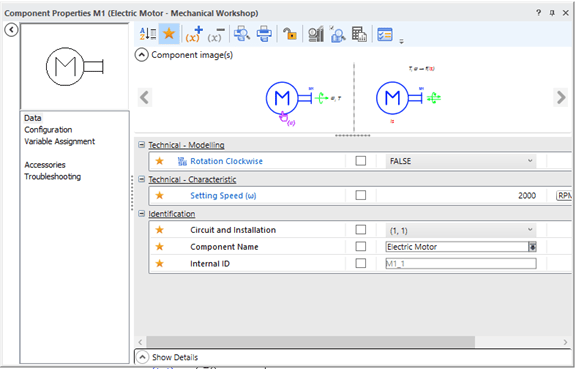
Task: Toggle the favorites star filter in toolbar
Action: click(x=169, y=34)
